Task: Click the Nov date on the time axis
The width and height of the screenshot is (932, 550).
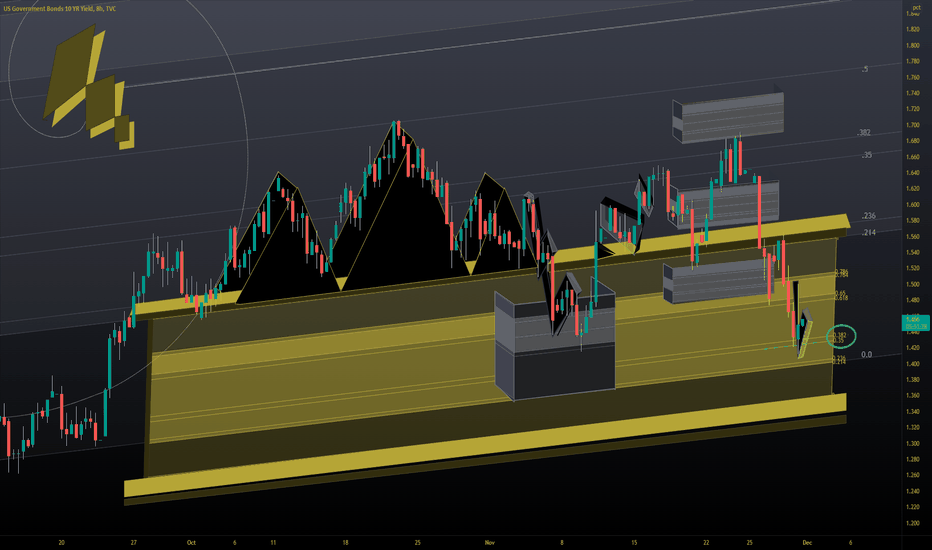Action: (x=490, y=542)
